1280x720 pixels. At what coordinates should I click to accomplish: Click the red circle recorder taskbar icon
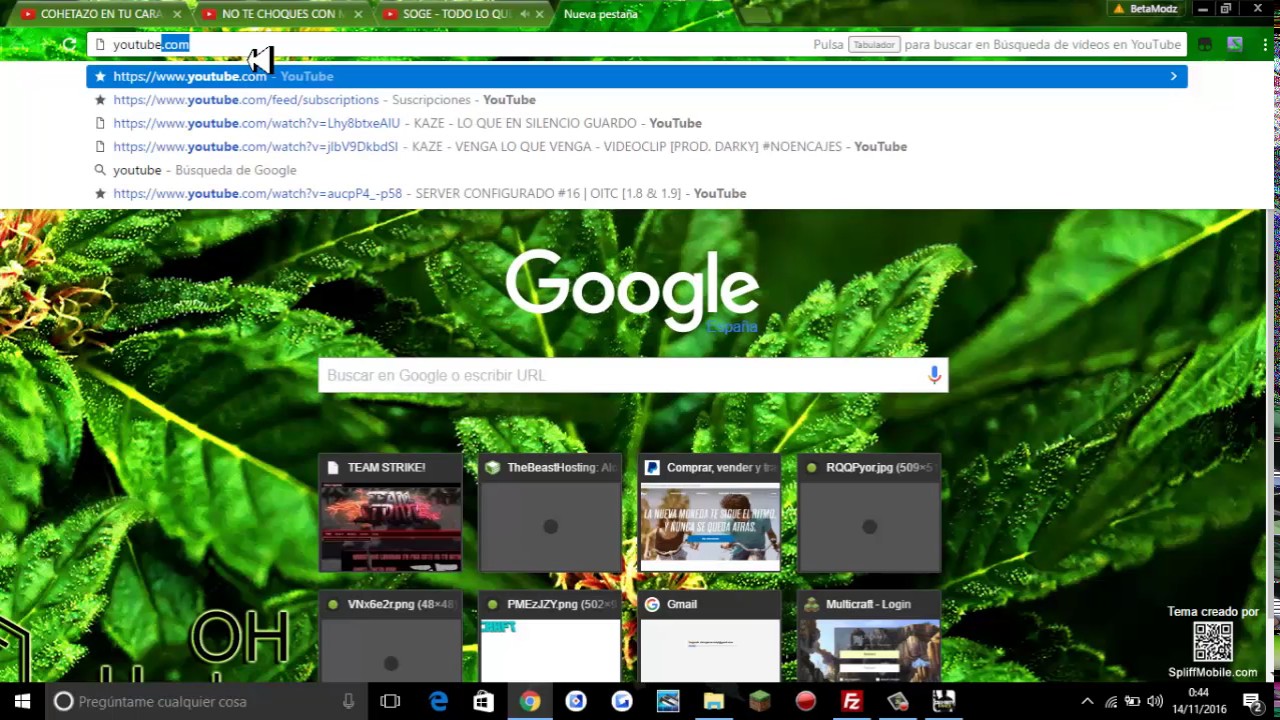[805, 701]
